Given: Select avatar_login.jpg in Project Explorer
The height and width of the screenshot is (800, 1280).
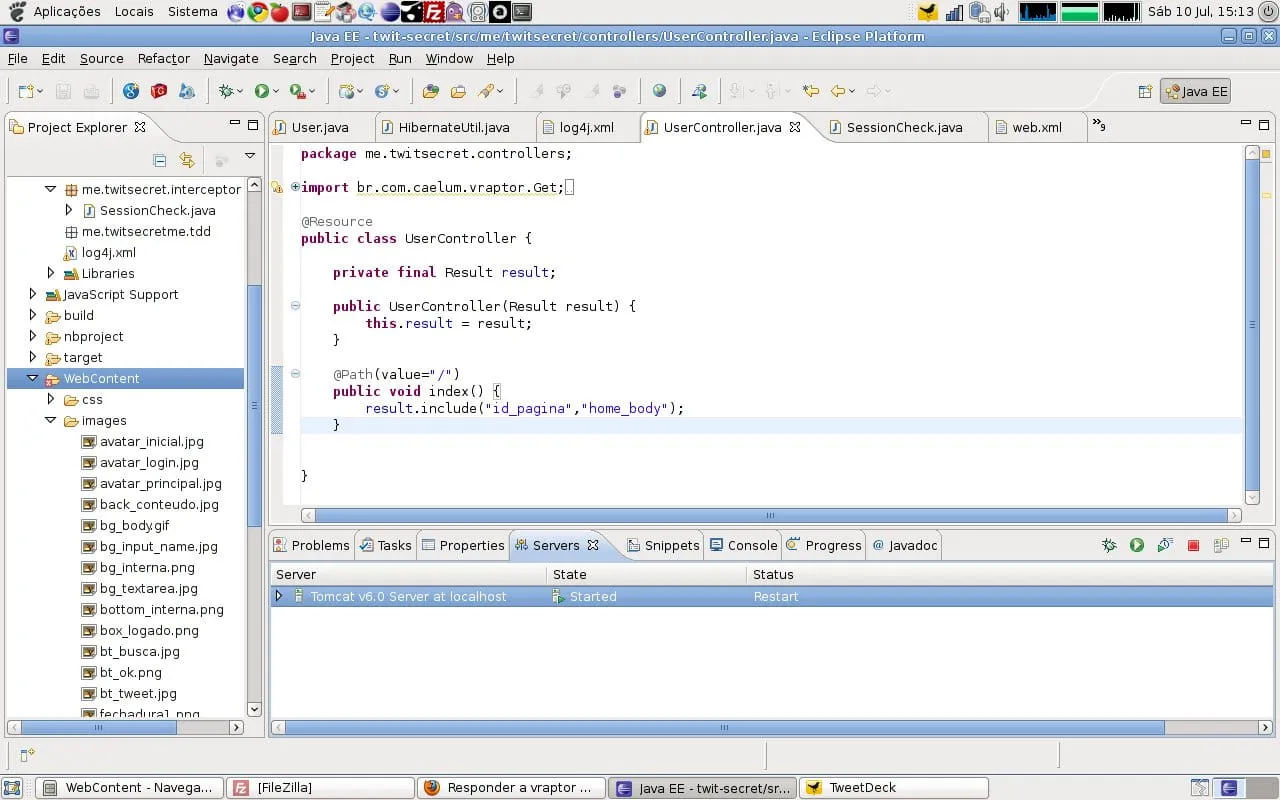Looking at the screenshot, I should 149,462.
